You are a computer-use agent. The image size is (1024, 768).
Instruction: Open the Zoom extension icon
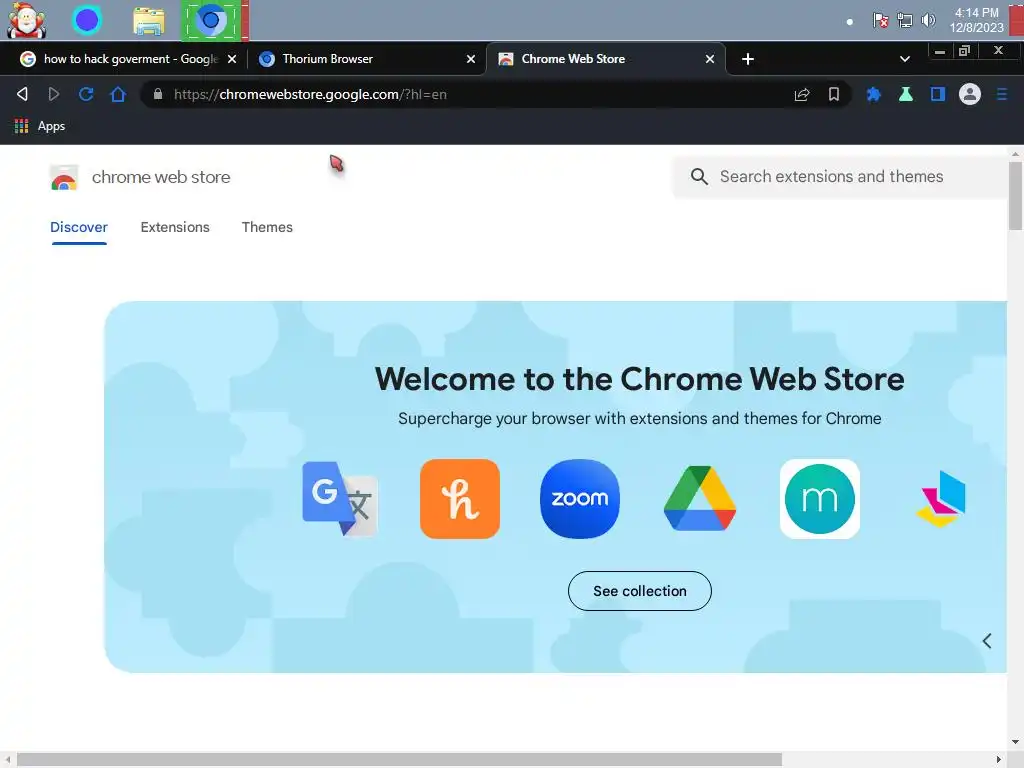tap(580, 499)
